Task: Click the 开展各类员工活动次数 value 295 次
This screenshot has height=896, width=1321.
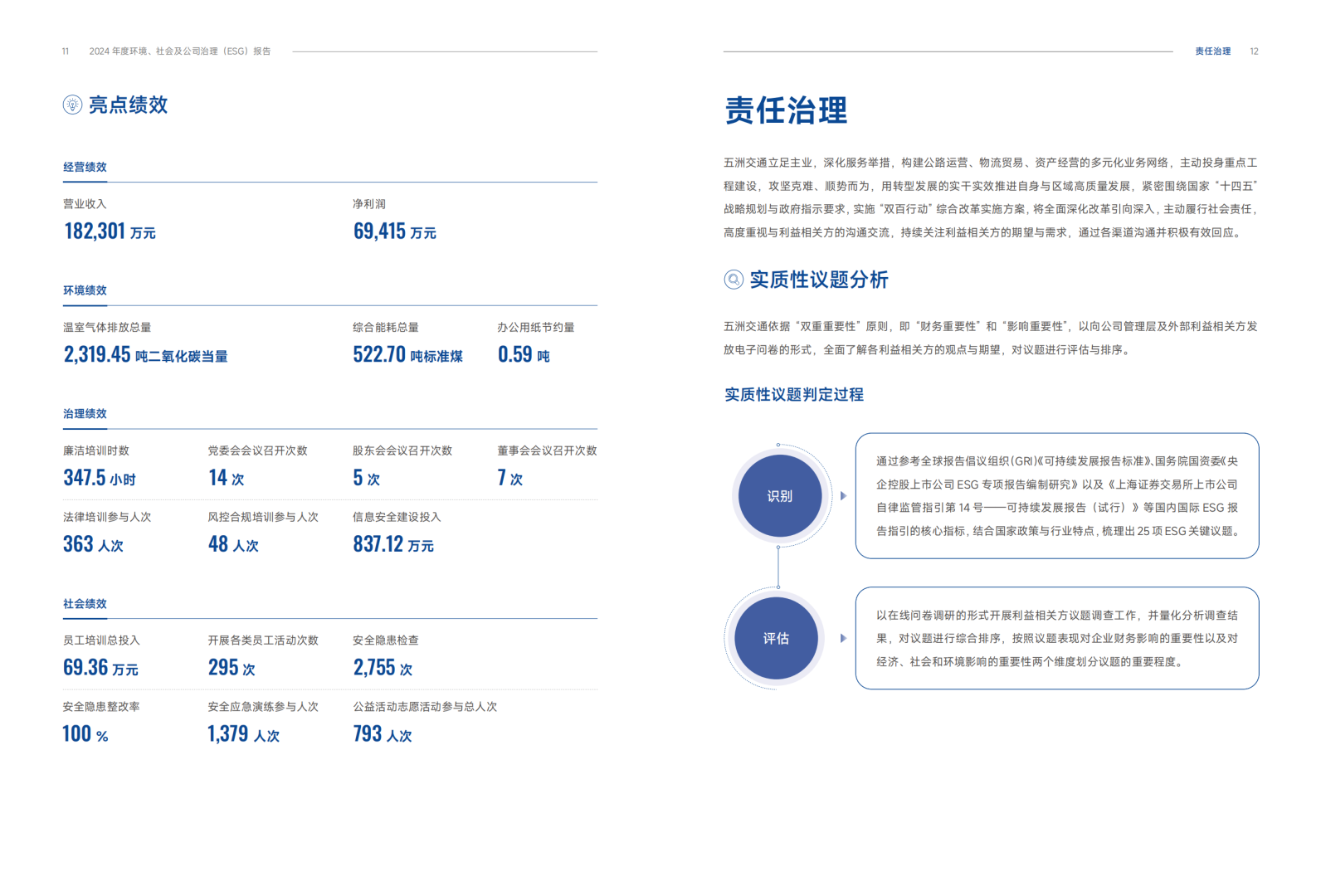Action: 232,668
